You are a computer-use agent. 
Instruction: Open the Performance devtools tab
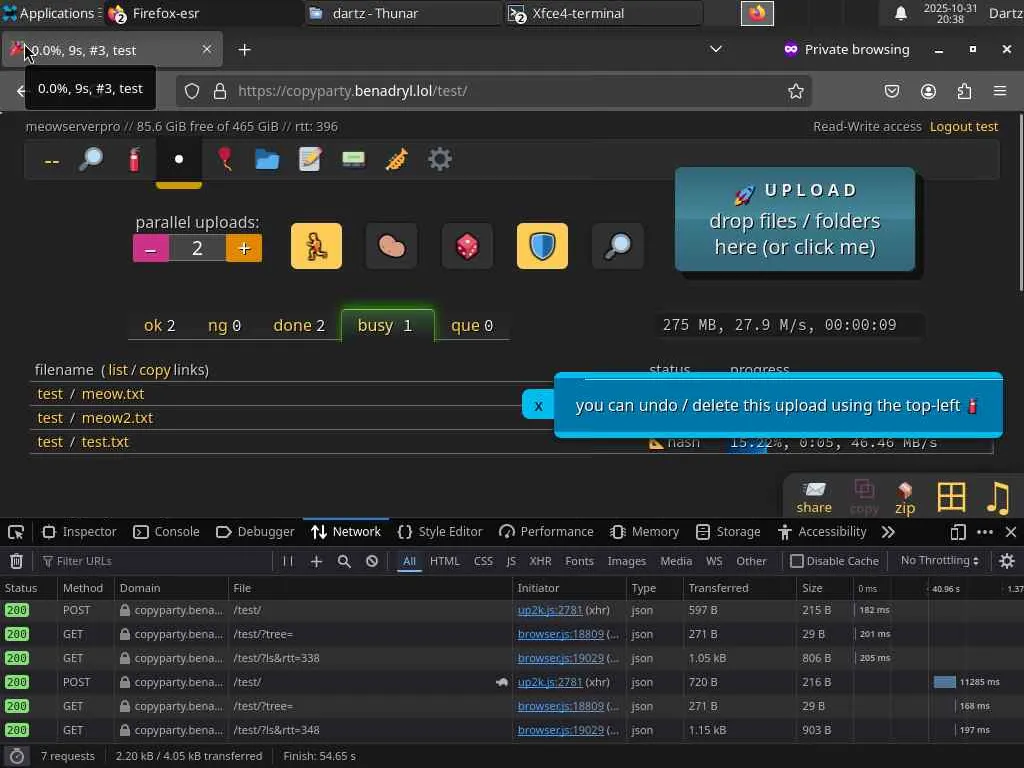(x=546, y=532)
